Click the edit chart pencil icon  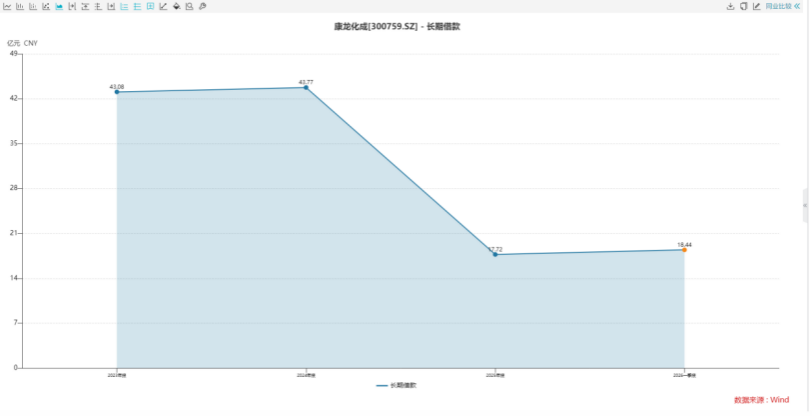(757, 6)
